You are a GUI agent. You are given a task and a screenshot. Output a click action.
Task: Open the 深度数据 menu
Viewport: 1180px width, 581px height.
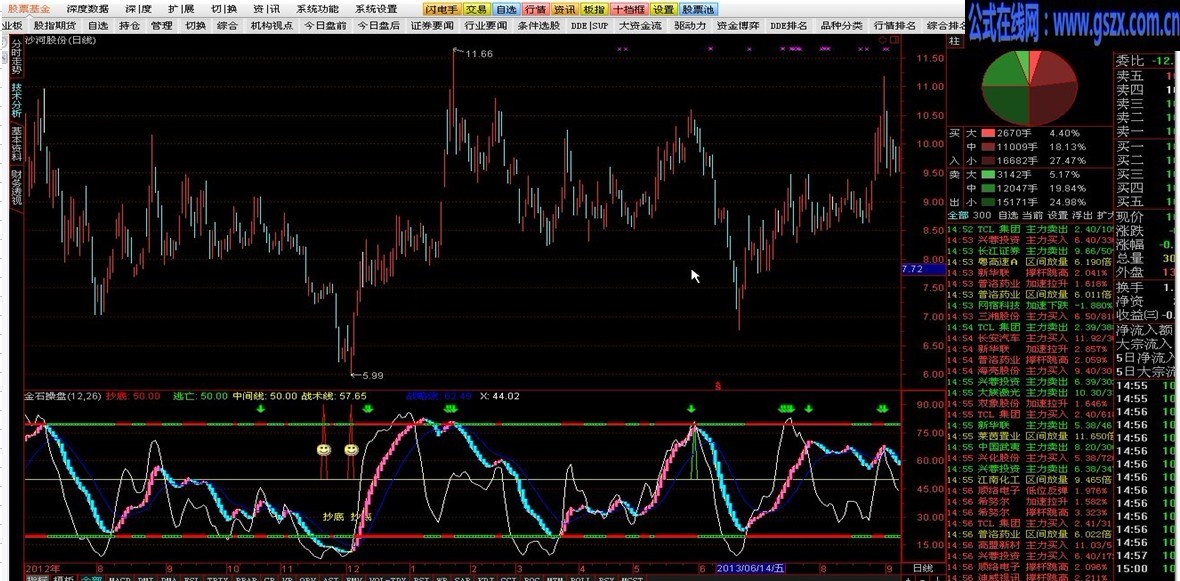[x=87, y=9]
